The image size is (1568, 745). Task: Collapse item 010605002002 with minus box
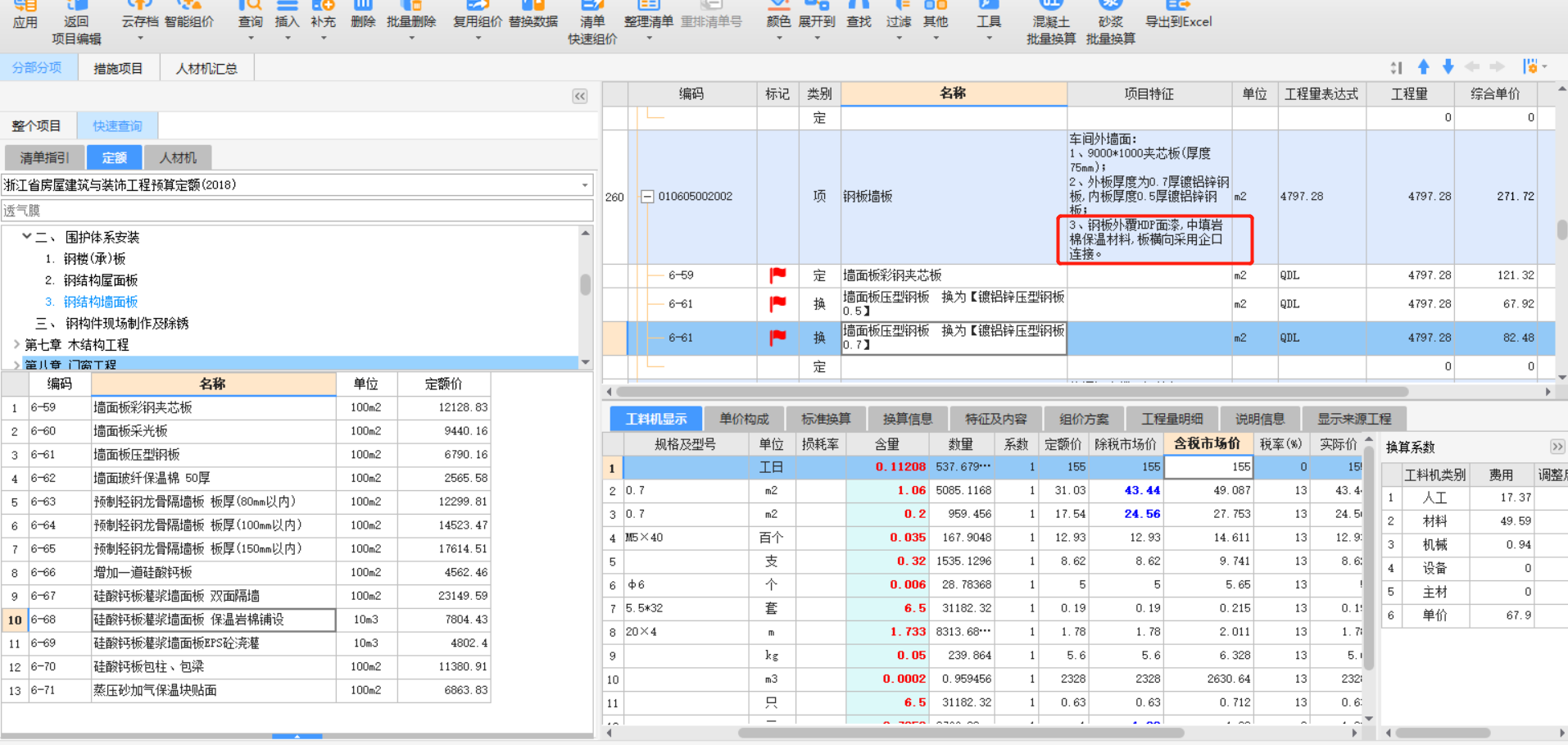point(647,197)
